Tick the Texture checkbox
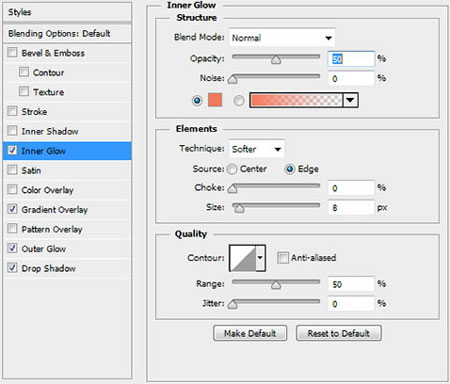The image size is (450, 384). 24,91
